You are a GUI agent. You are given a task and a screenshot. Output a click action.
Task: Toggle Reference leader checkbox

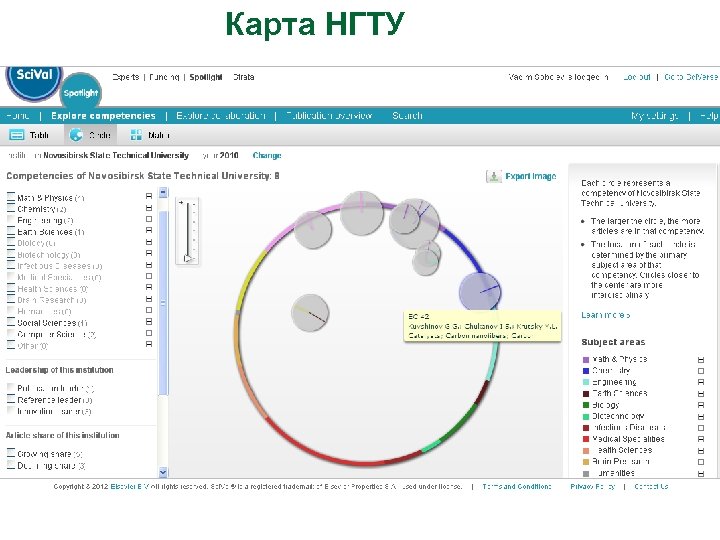click(x=11, y=399)
